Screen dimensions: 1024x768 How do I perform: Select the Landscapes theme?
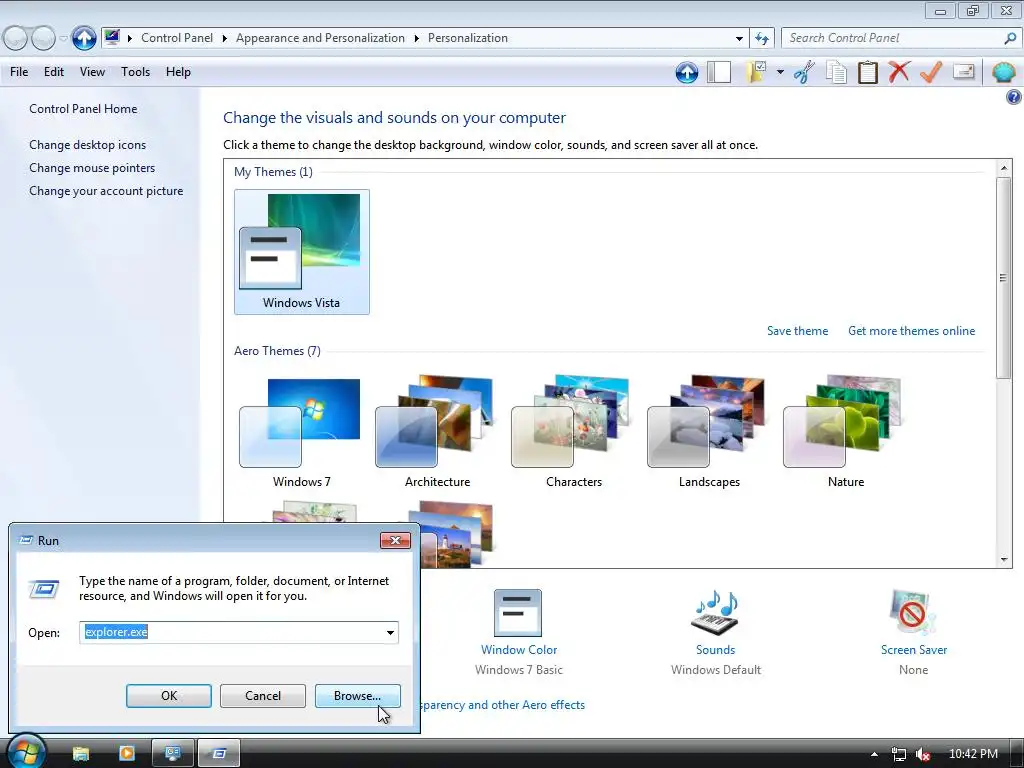click(709, 431)
